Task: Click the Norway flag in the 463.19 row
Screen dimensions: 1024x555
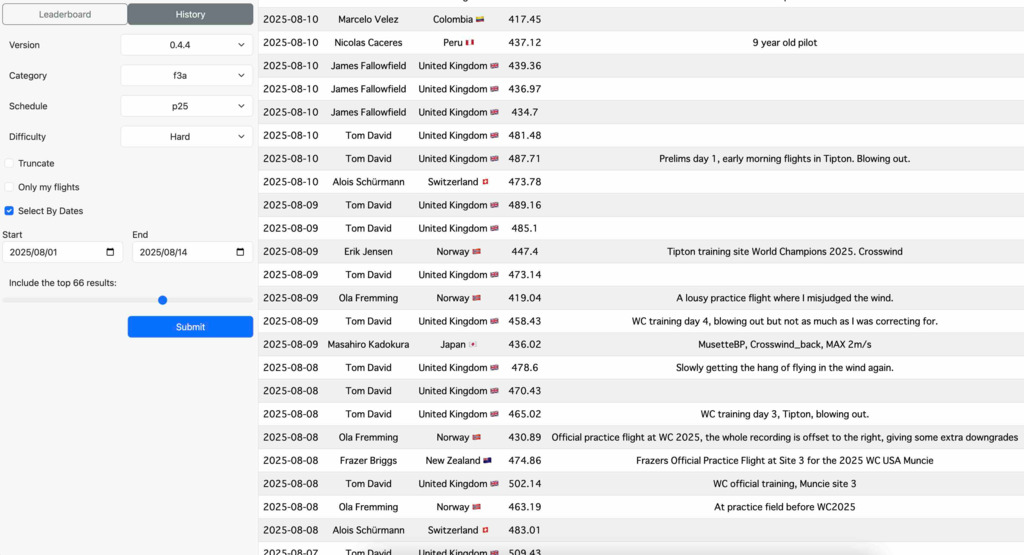Action: point(477,507)
